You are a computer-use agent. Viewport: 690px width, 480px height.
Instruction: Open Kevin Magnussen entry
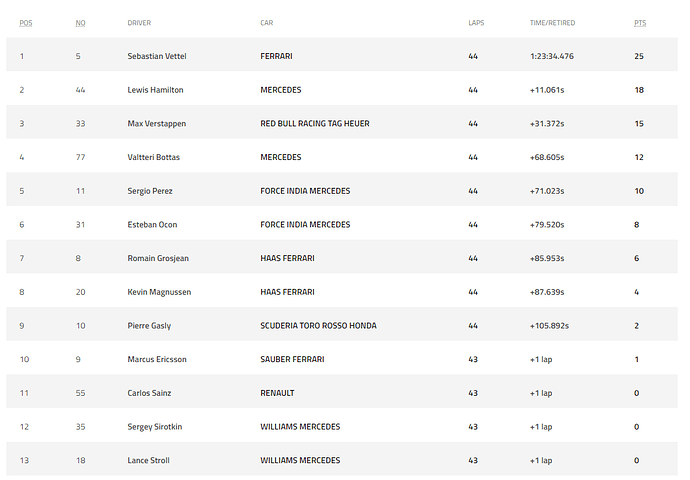click(x=159, y=292)
